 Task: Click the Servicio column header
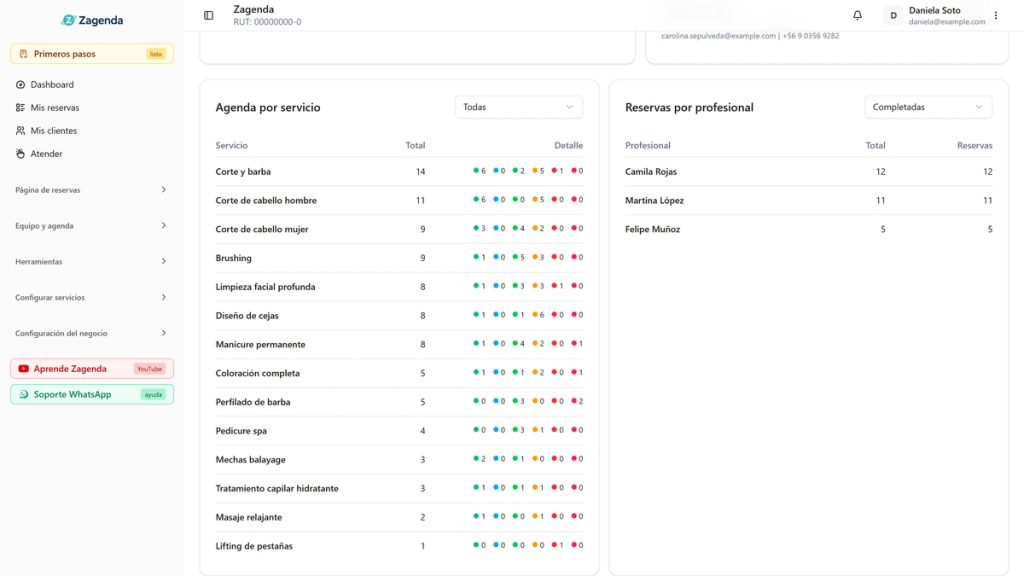click(x=232, y=146)
